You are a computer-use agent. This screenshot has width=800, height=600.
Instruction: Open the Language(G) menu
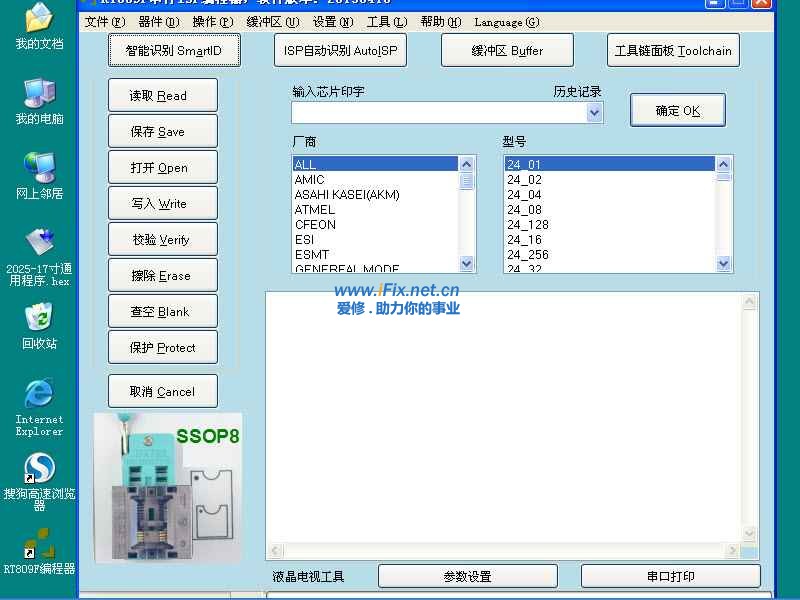click(506, 21)
